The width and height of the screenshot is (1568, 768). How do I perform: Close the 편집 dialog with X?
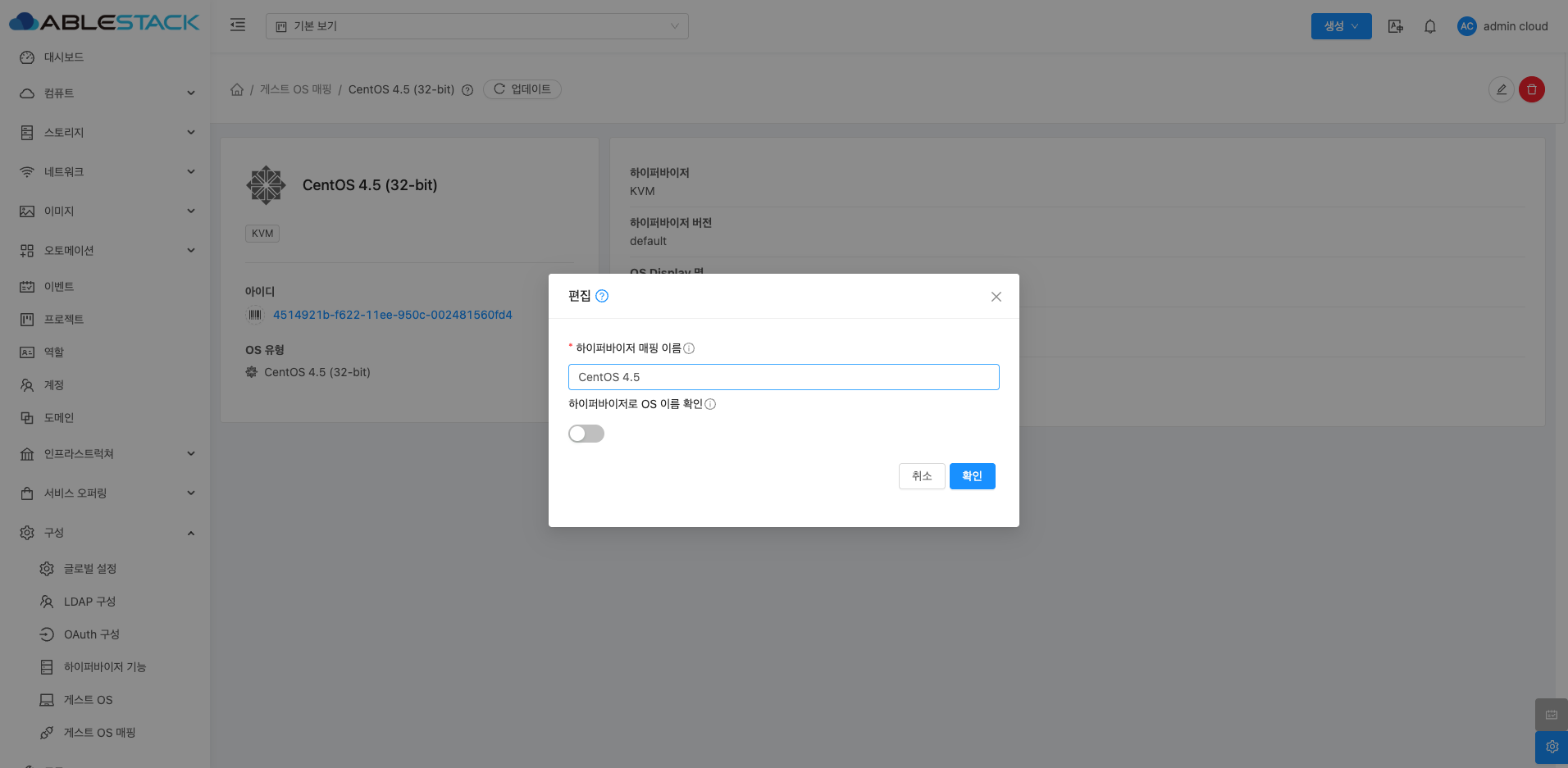[x=996, y=297]
